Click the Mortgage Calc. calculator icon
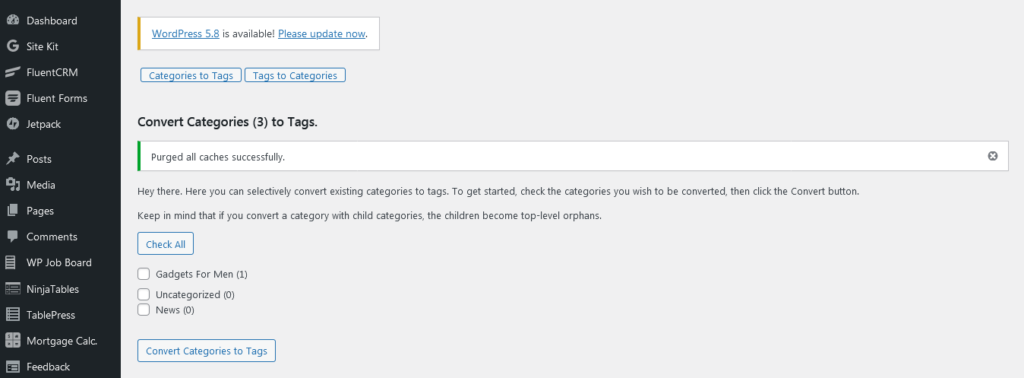Screen dimensions: 1024x378 pyautogui.click(x=12, y=341)
